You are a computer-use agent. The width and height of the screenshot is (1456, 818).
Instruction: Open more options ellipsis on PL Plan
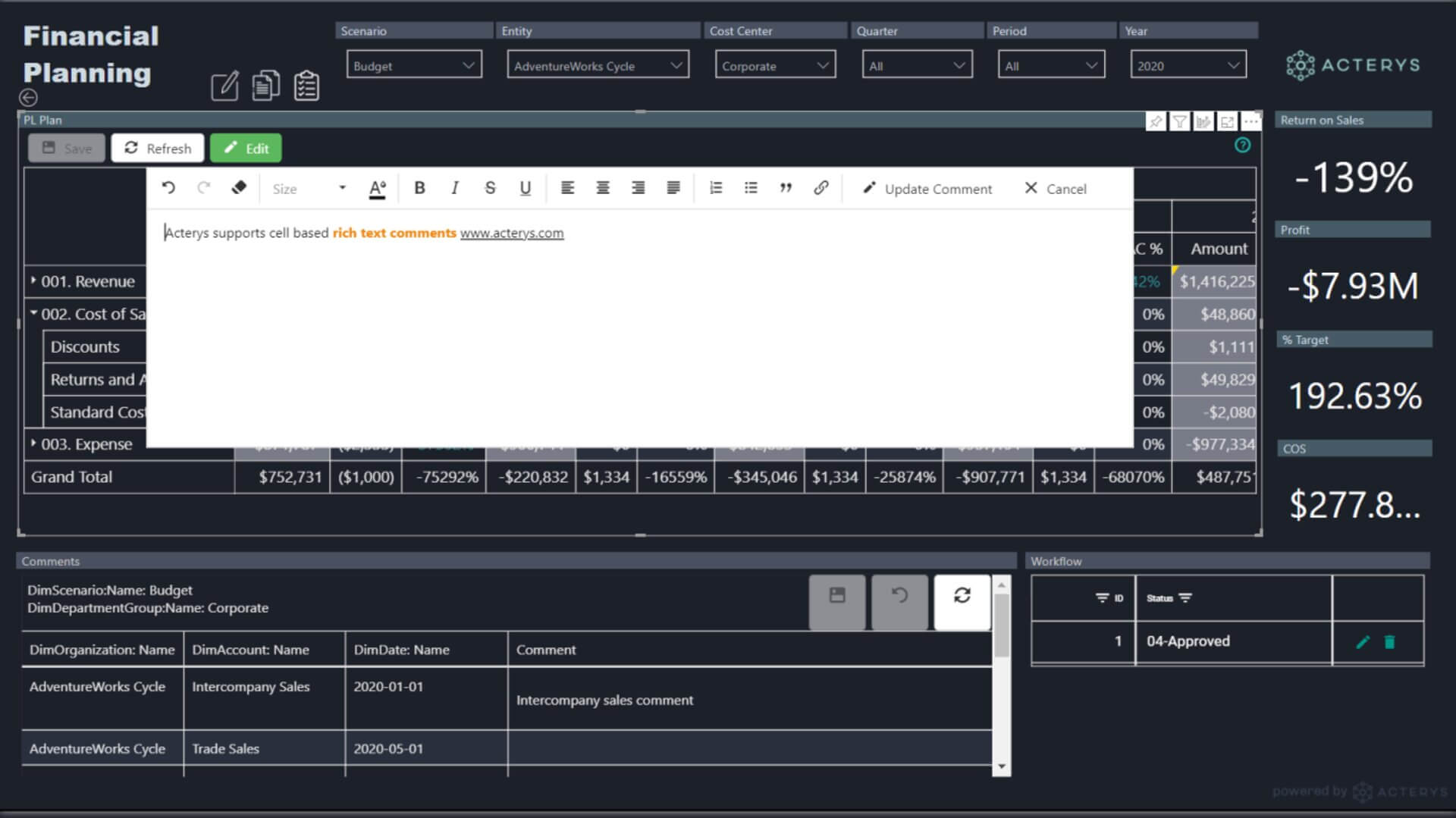click(x=1251, y=121)
